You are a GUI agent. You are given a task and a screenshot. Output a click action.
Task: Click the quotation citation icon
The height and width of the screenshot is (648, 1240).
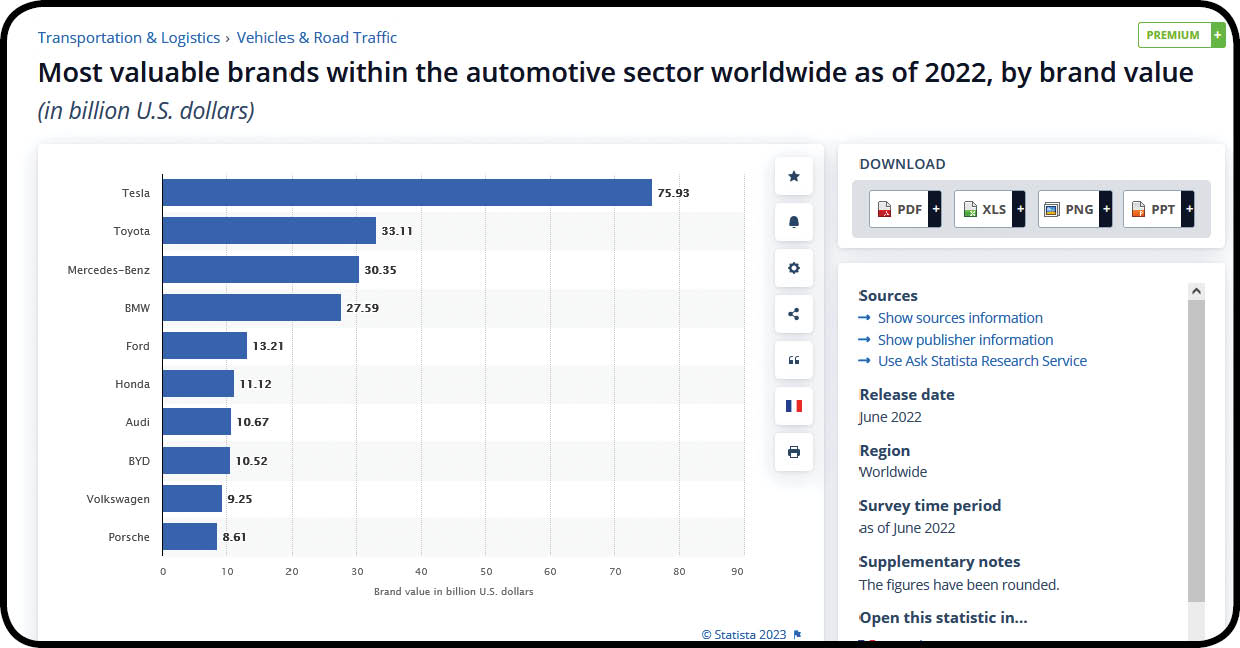coord(794,360)
